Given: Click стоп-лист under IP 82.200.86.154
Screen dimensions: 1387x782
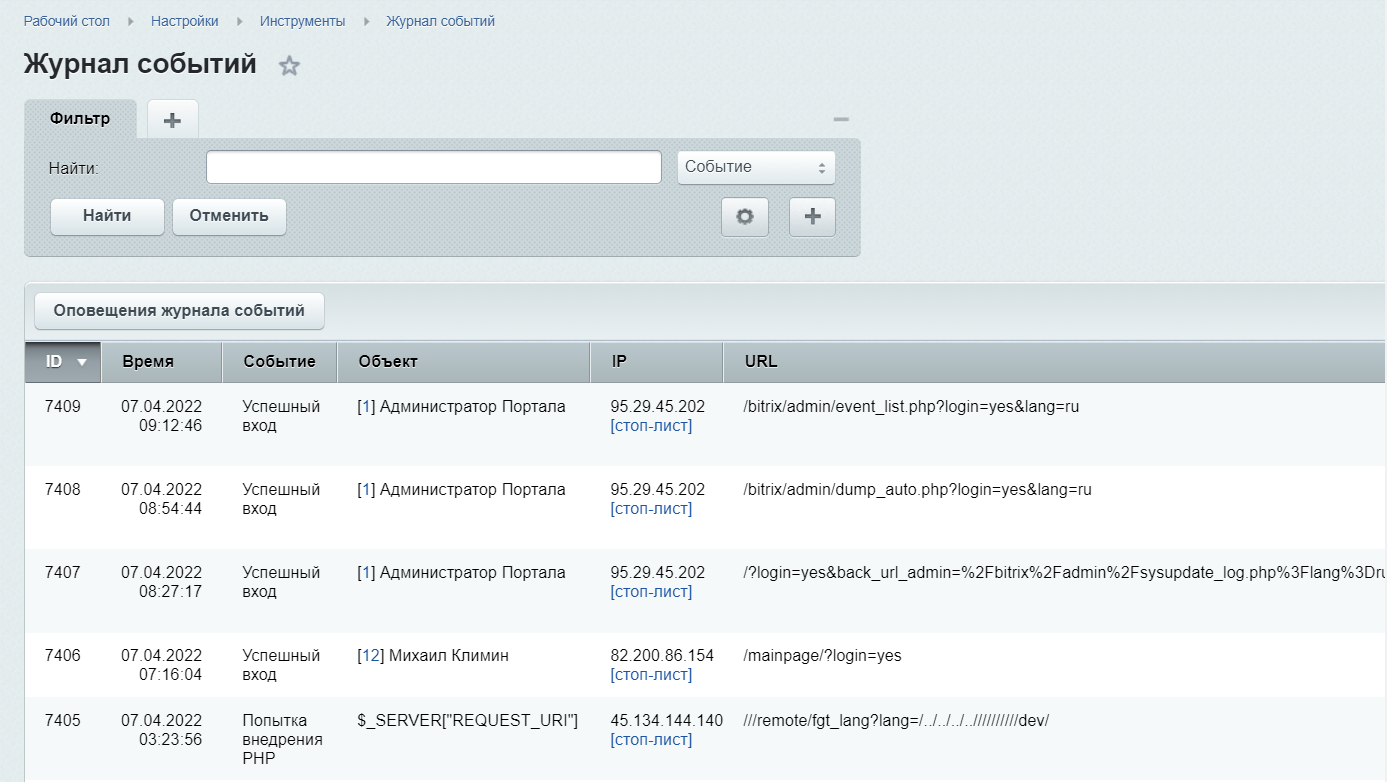Looking at the screenshot, I should point(651,675).
